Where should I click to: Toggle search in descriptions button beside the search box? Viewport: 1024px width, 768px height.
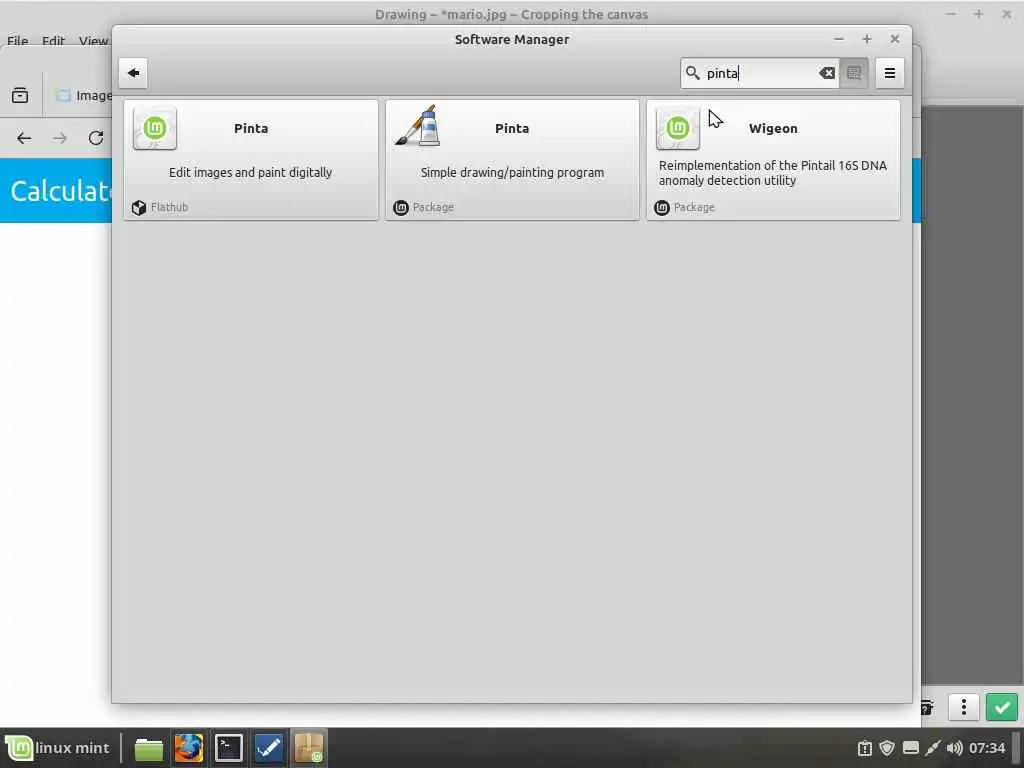[854, 73]
